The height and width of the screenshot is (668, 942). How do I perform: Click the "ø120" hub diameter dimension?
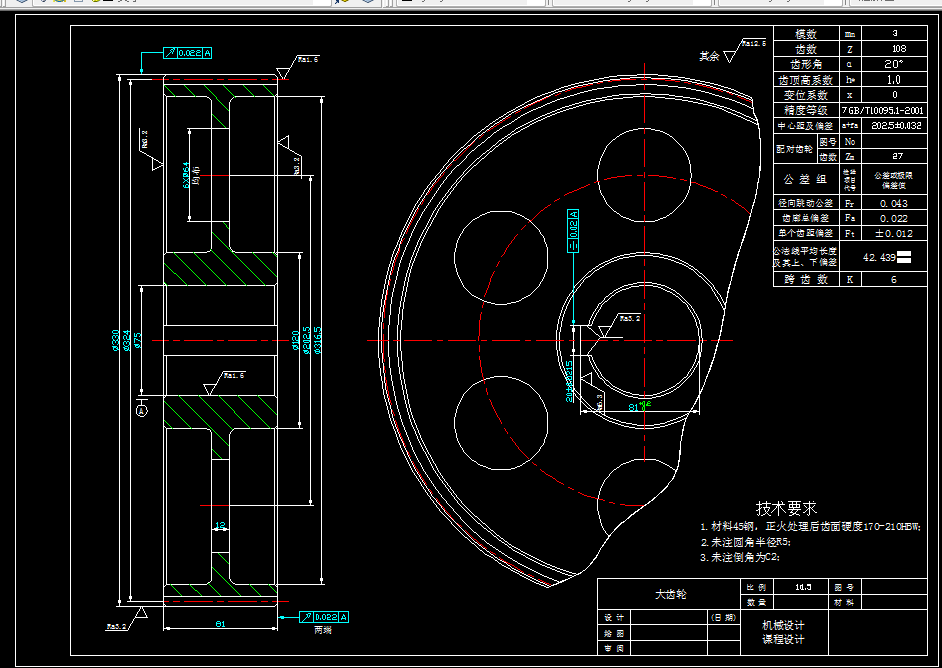[x=296, y=341]
